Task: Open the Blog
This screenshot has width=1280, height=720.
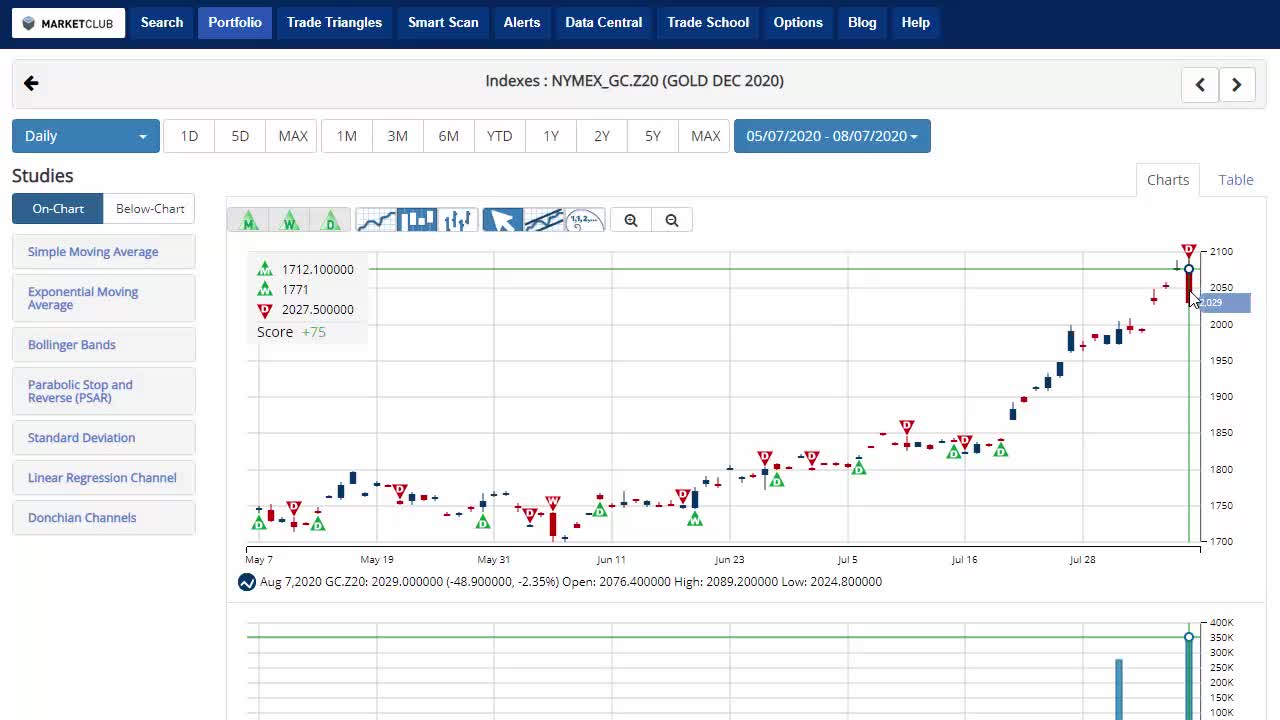Action: (862, 22)
